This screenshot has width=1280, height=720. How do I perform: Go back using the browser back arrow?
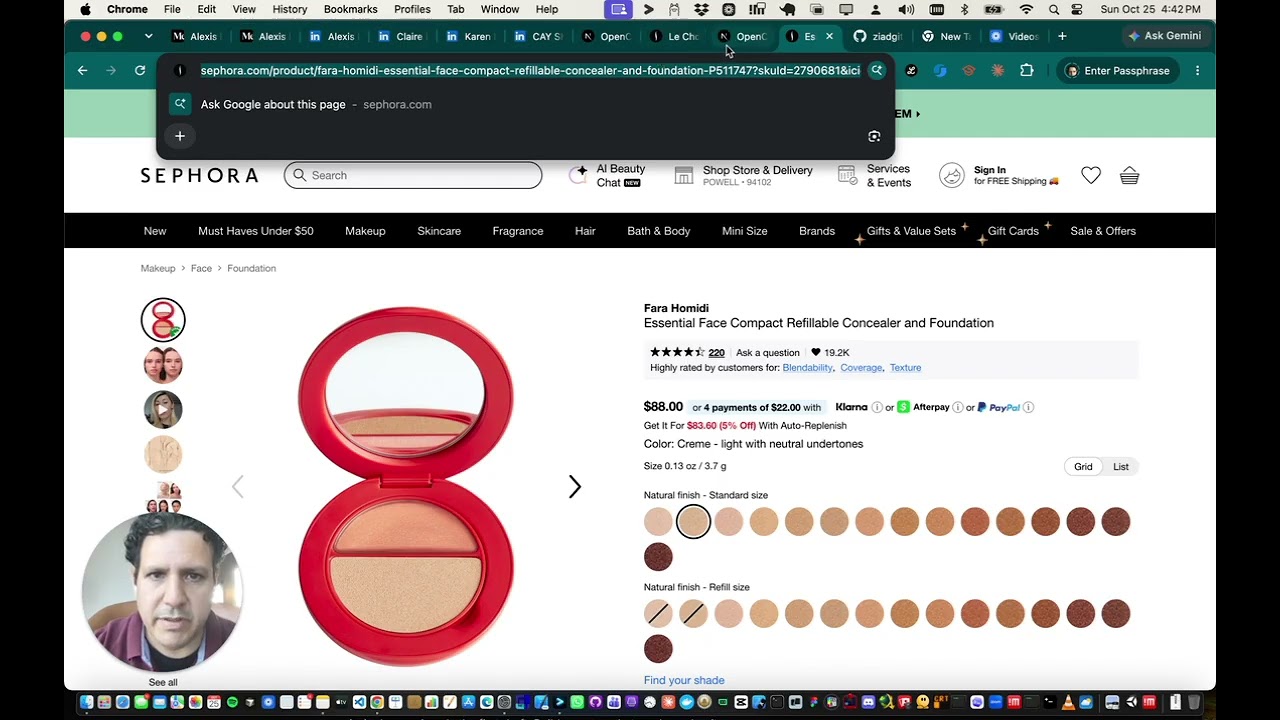click(x=83, y=71)
